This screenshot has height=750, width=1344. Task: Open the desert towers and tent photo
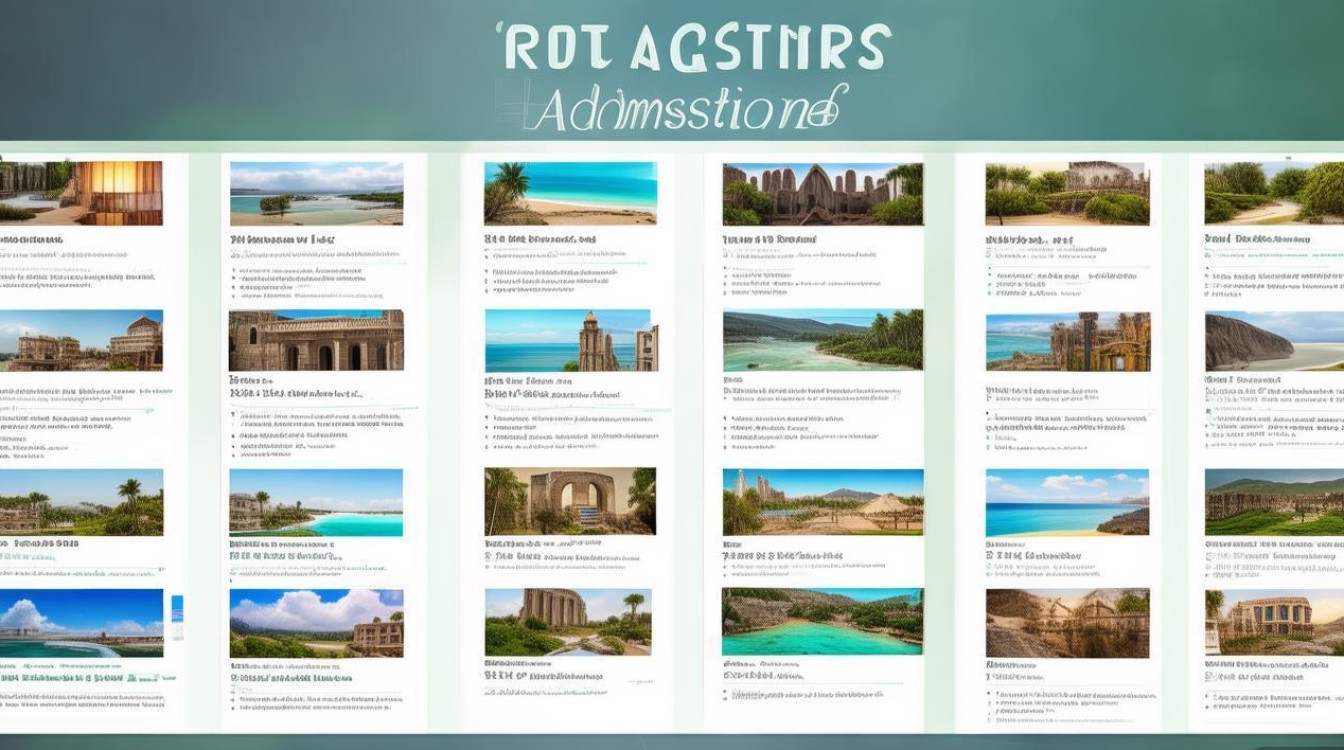[822, 502]
